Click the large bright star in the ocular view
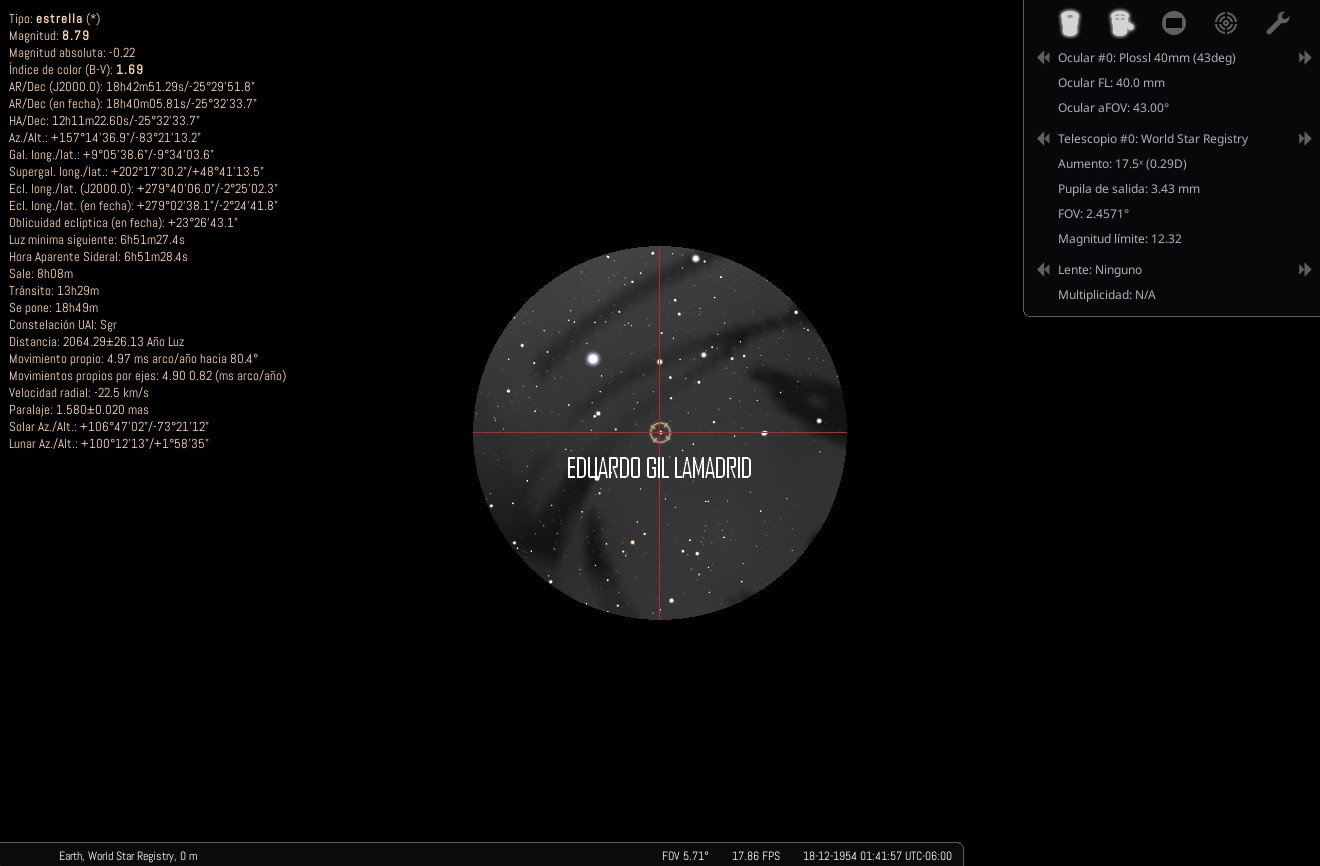Viewport: 1320px width, 866px height. click(x=593, y=358)
